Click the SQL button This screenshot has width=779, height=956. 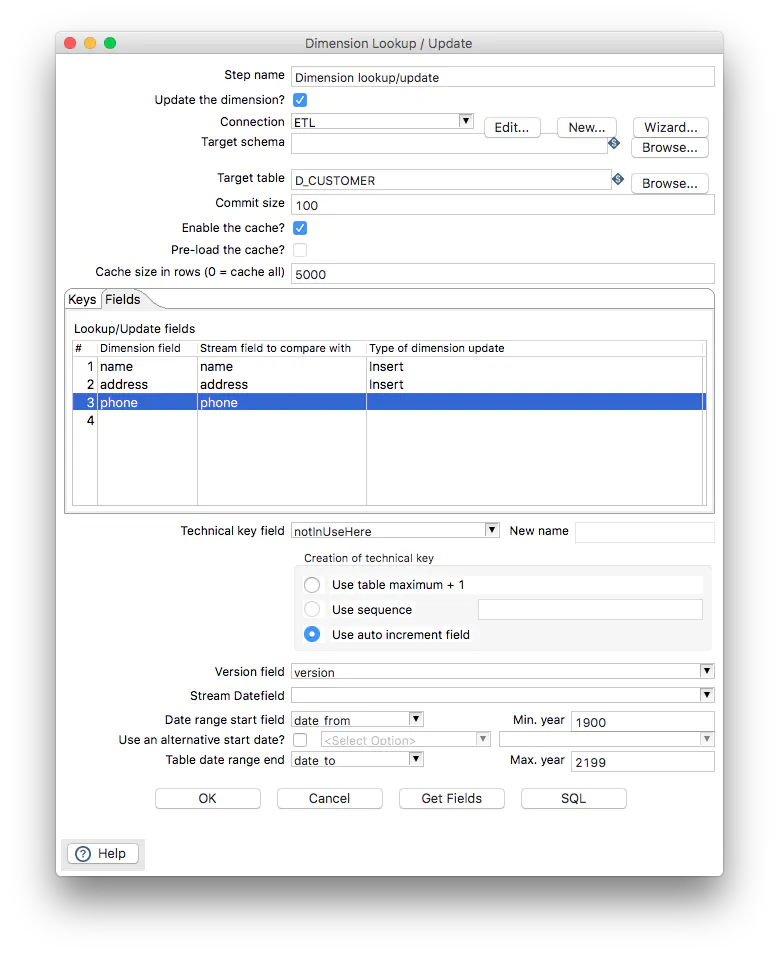pos(574,799)
